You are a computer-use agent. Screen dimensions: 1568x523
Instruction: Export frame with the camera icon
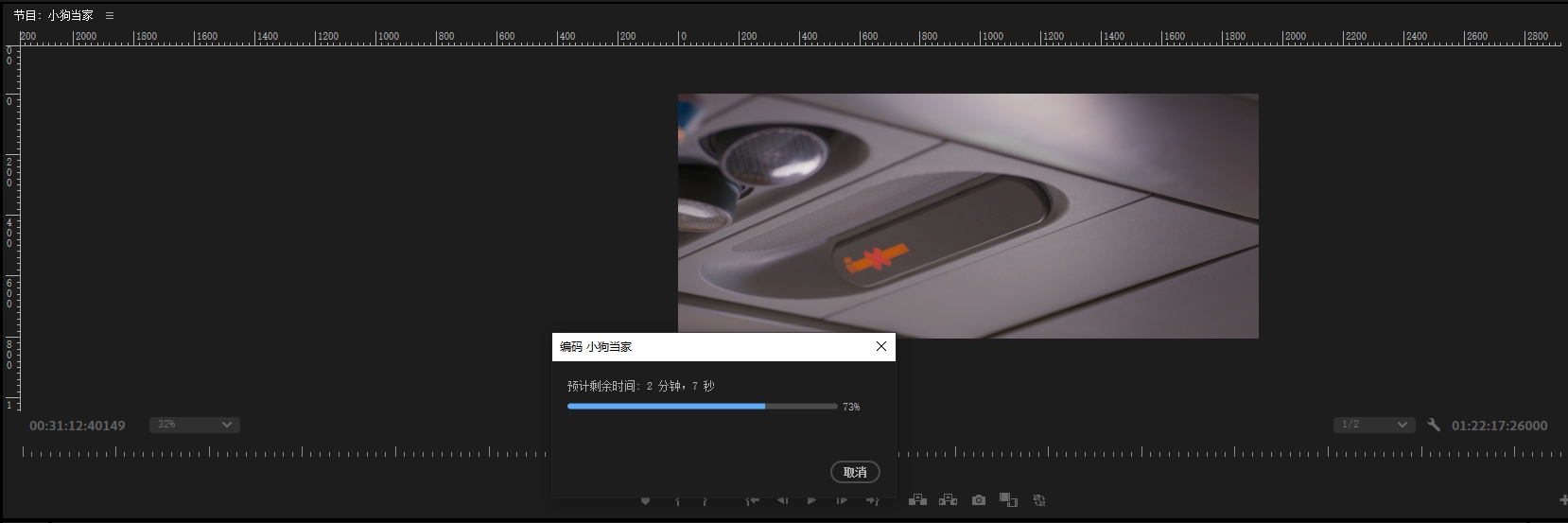pyautogui.click(x=979, y=500)
